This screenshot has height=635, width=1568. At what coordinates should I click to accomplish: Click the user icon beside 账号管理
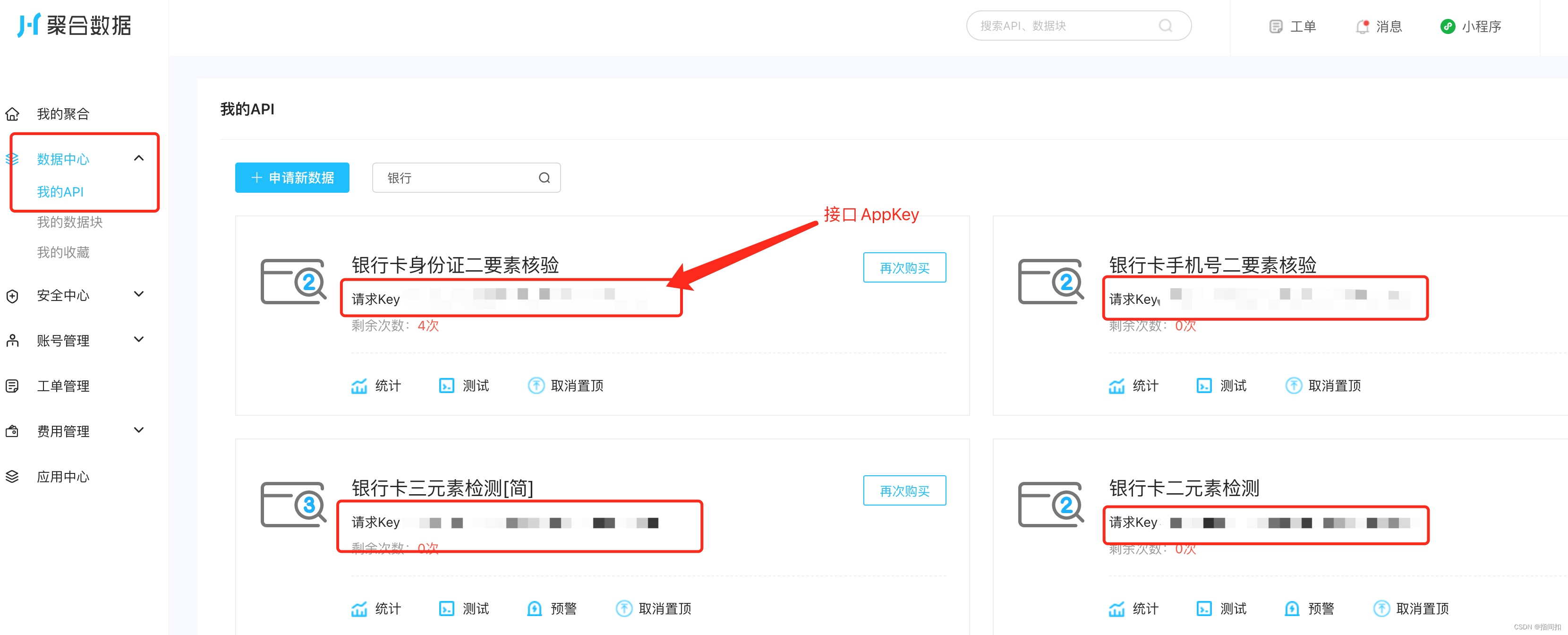[12, 340]
